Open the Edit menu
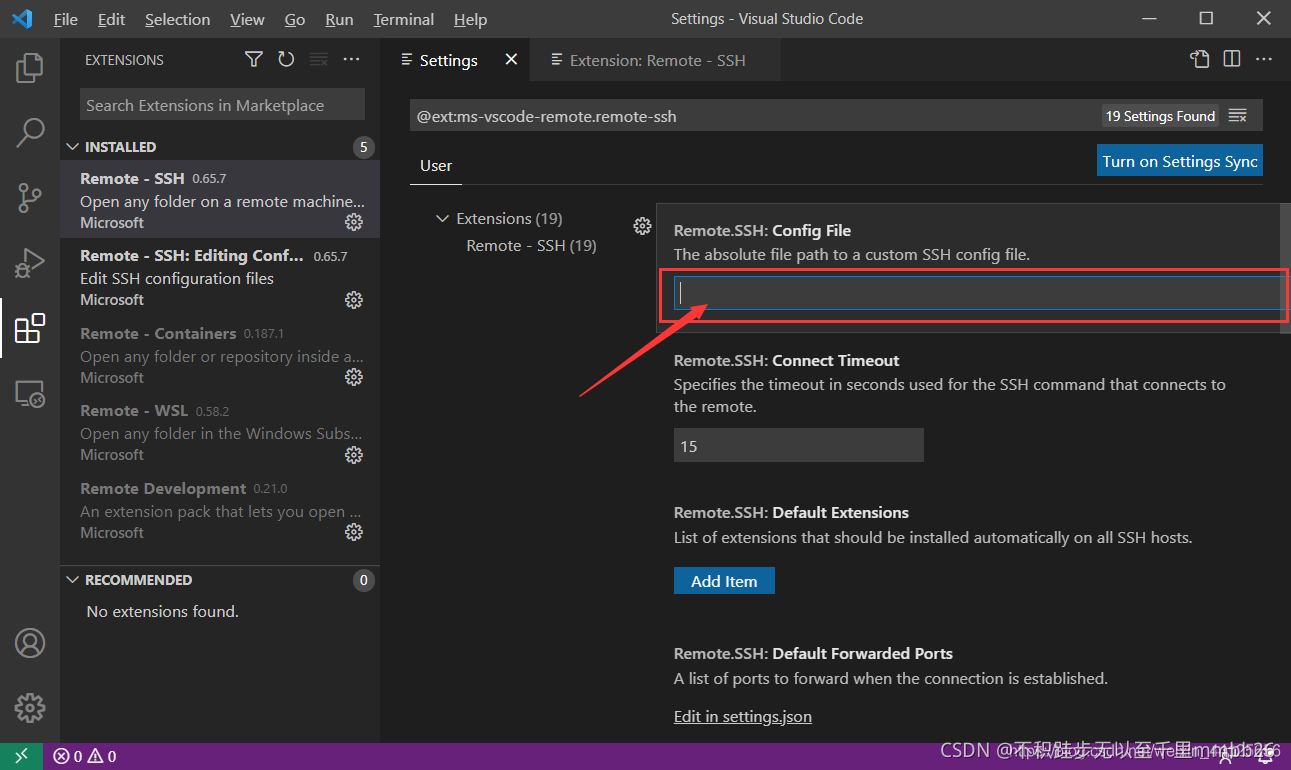The image size is (1291, 770). pos(112,19)
